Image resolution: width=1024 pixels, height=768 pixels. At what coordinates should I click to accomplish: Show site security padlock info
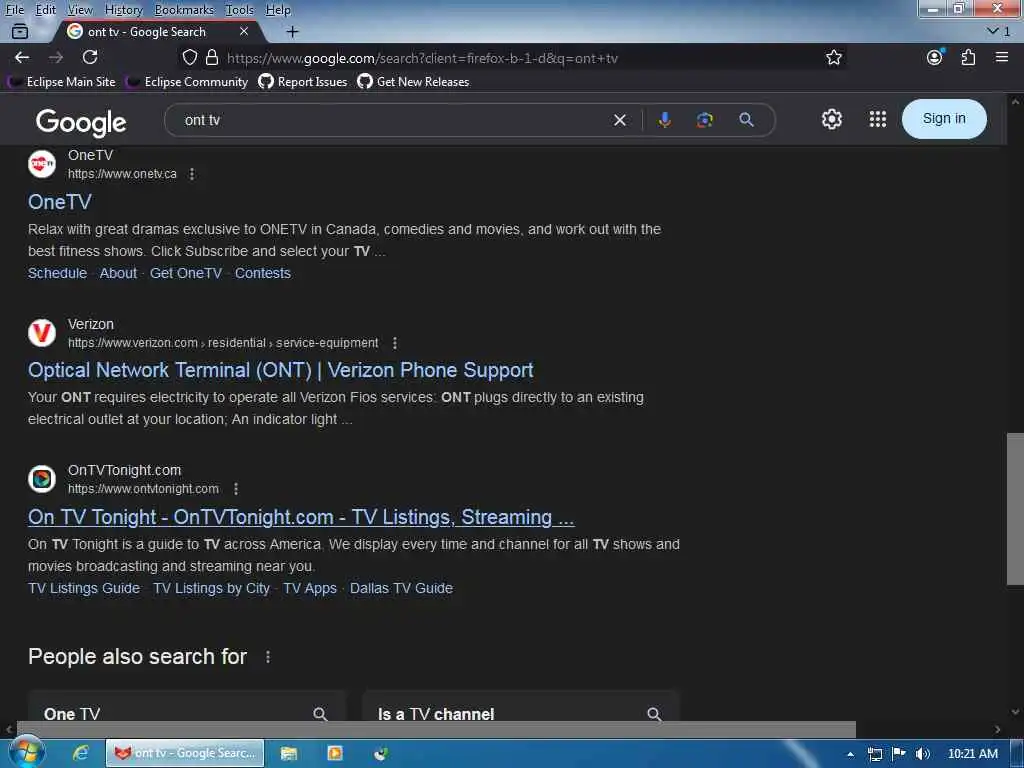(212, 57)
